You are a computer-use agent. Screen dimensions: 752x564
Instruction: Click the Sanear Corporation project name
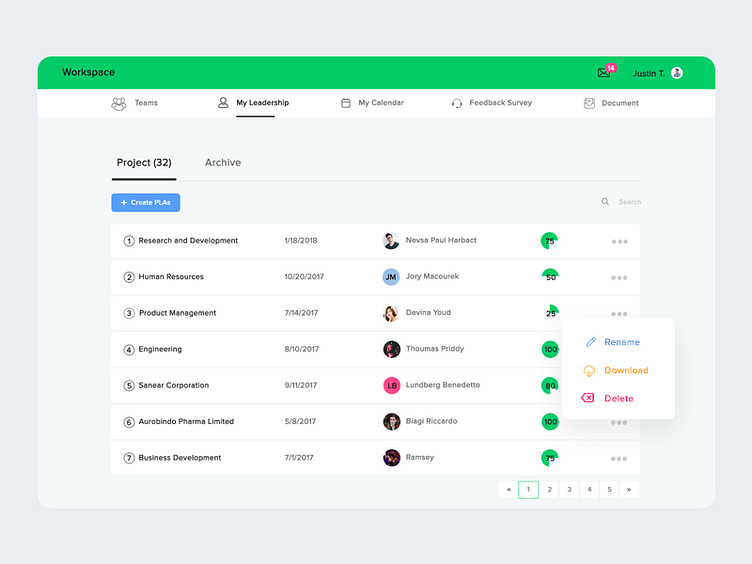pos(174,385)
